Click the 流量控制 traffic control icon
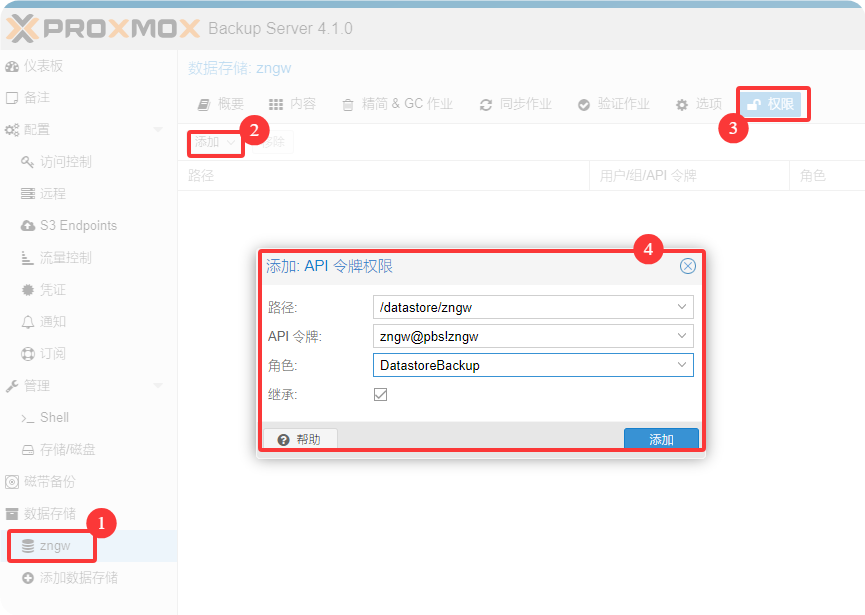 (x=28, y=258)
